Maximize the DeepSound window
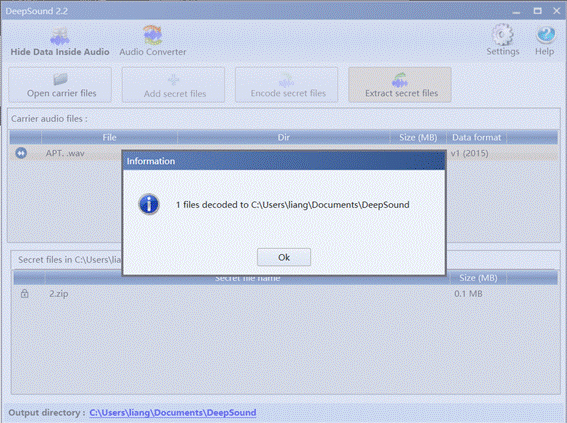 [538, 11]
